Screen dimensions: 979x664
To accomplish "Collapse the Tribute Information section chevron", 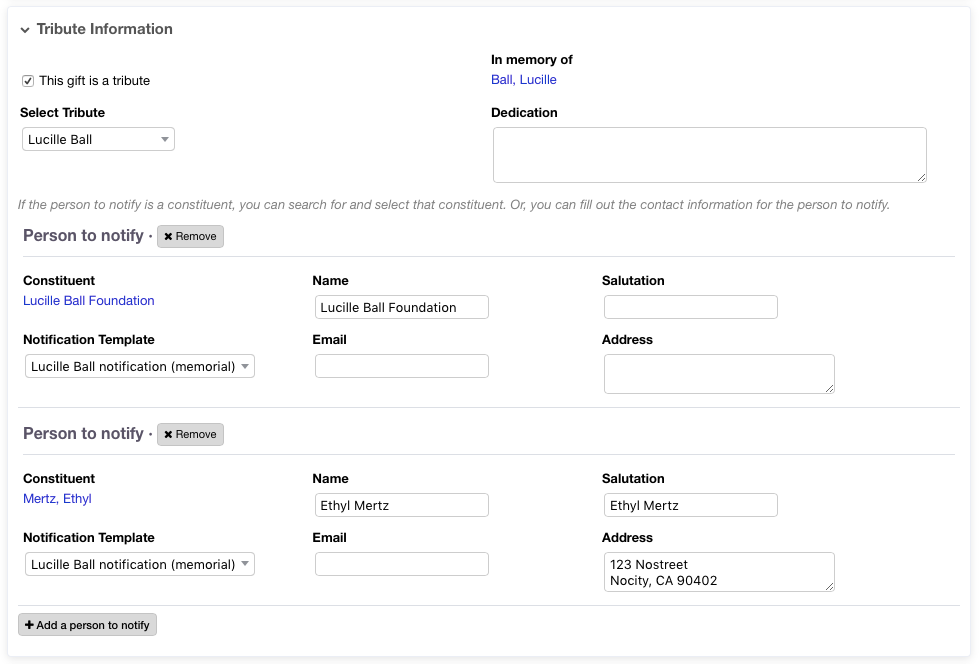I will [x=25, y=30].
